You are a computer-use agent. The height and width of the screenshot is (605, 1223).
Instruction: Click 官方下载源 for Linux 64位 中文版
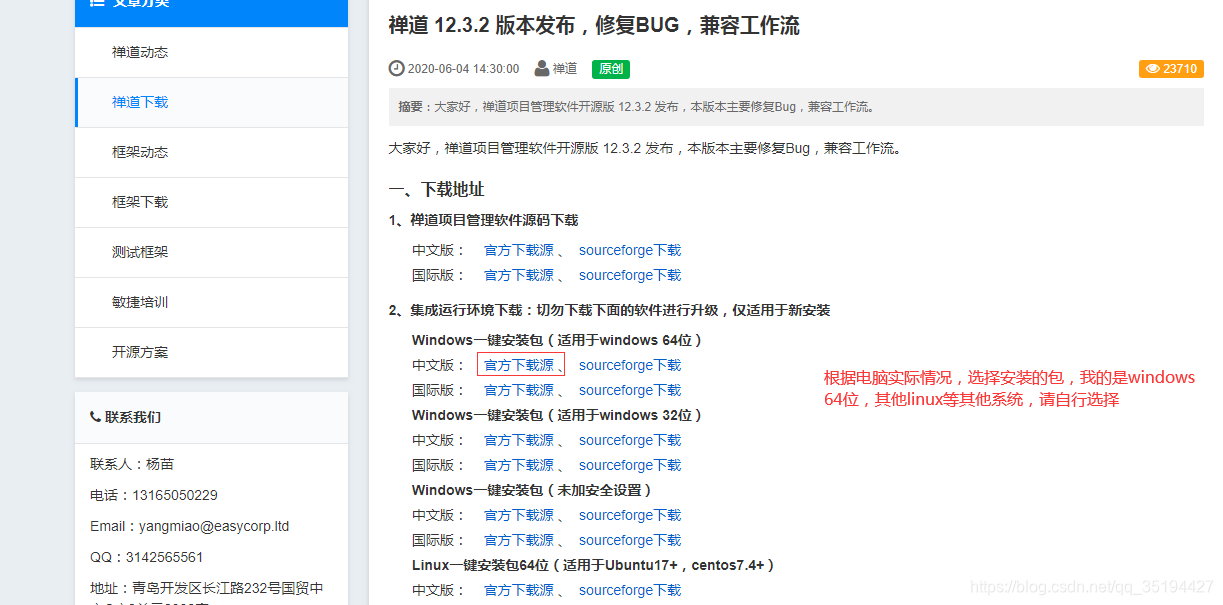pyautogui.click(x=519, y=590)
